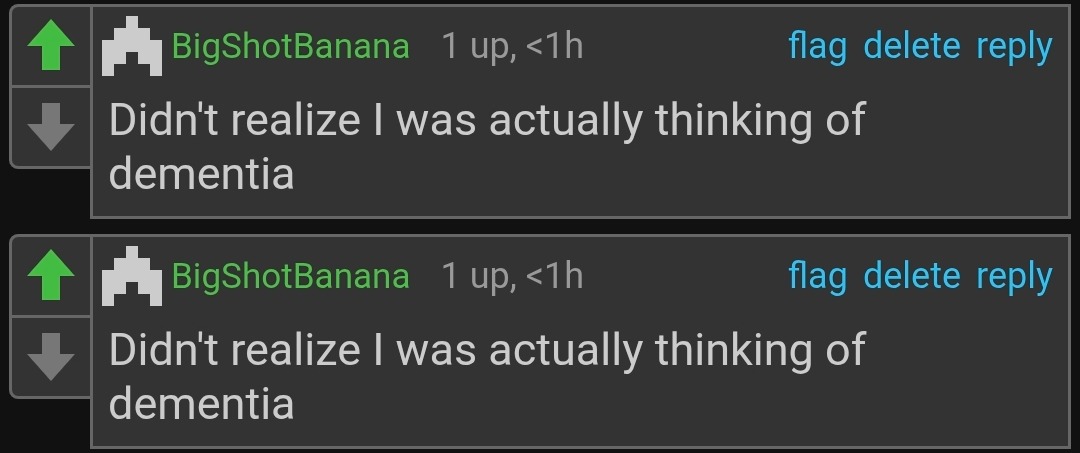1080x453 pixels.
Task: Click the second comment's dementia text
Action: click(x=486, y=377)
